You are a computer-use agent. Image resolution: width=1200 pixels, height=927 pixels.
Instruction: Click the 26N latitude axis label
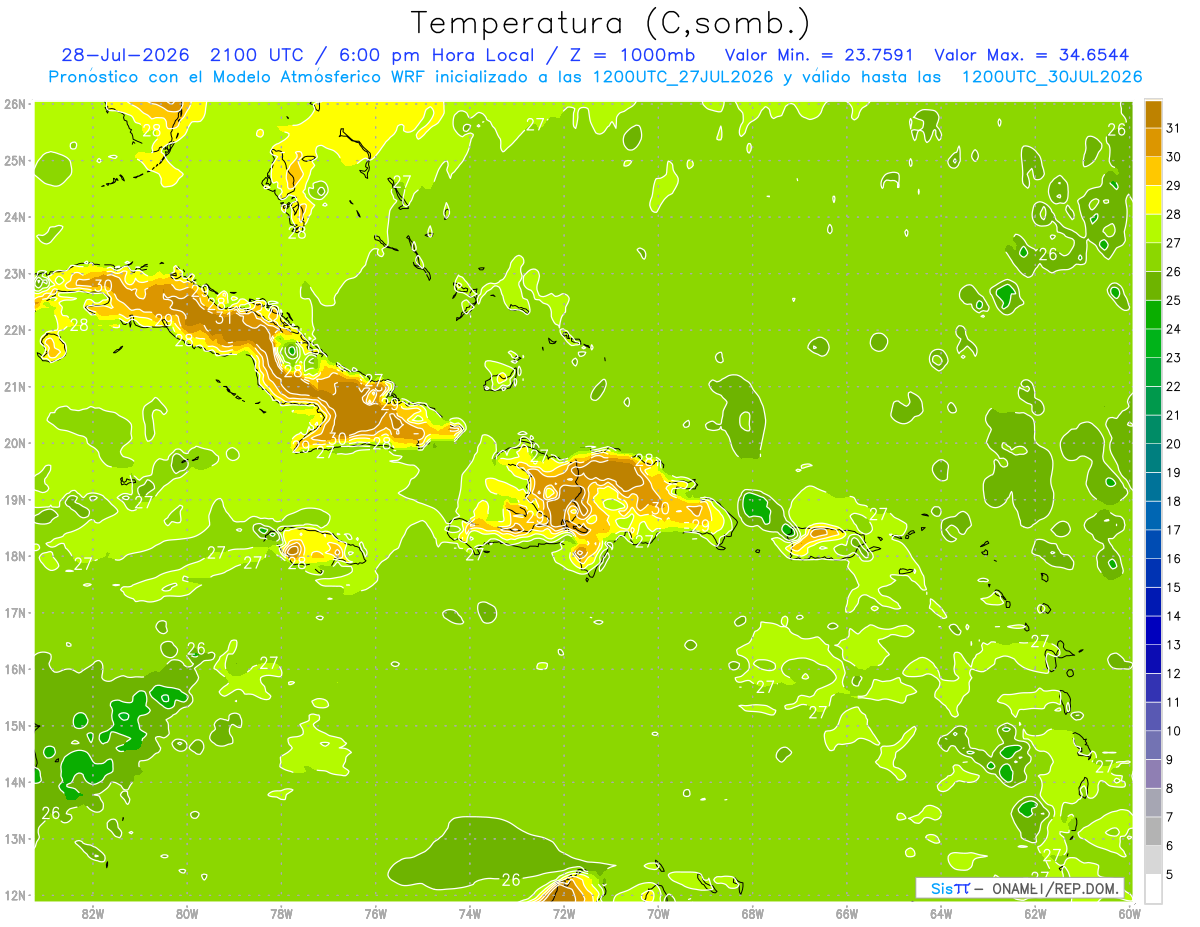[x=15, y=104]
